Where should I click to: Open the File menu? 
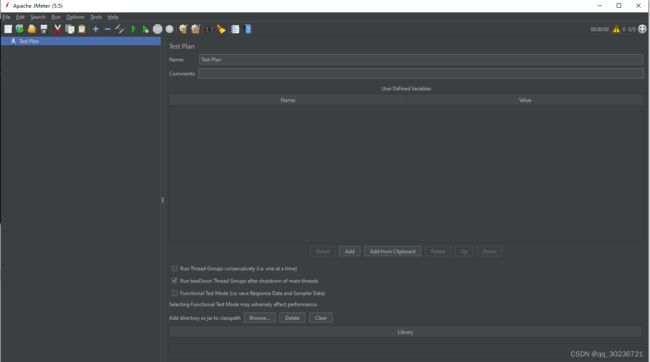click(6, 17)
